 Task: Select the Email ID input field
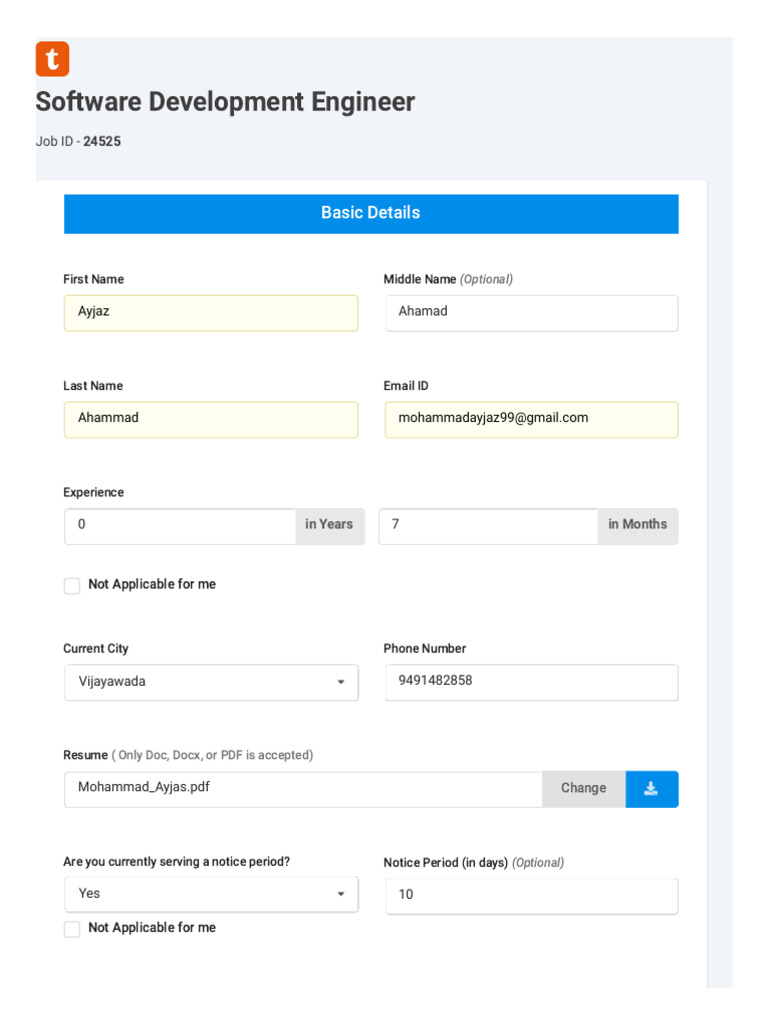(531, 420)
